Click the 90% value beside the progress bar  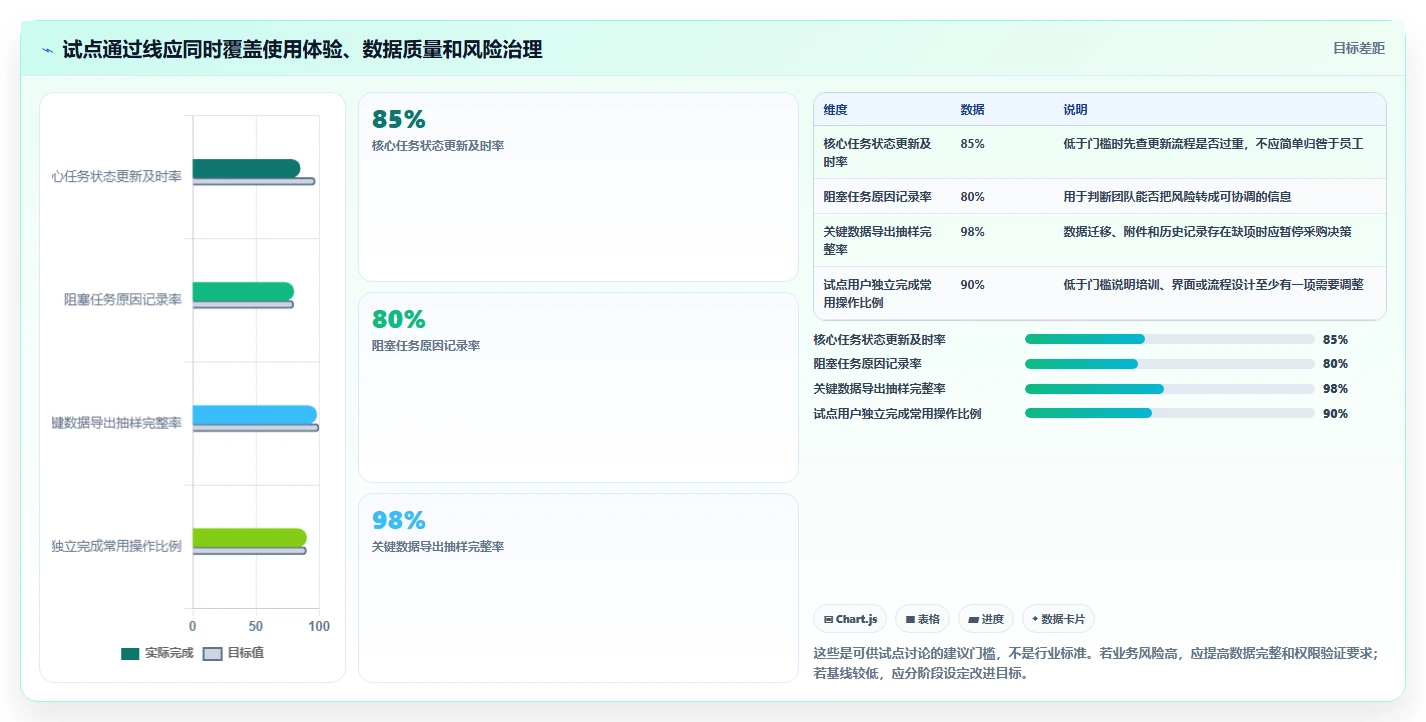tap(1335, 414)
